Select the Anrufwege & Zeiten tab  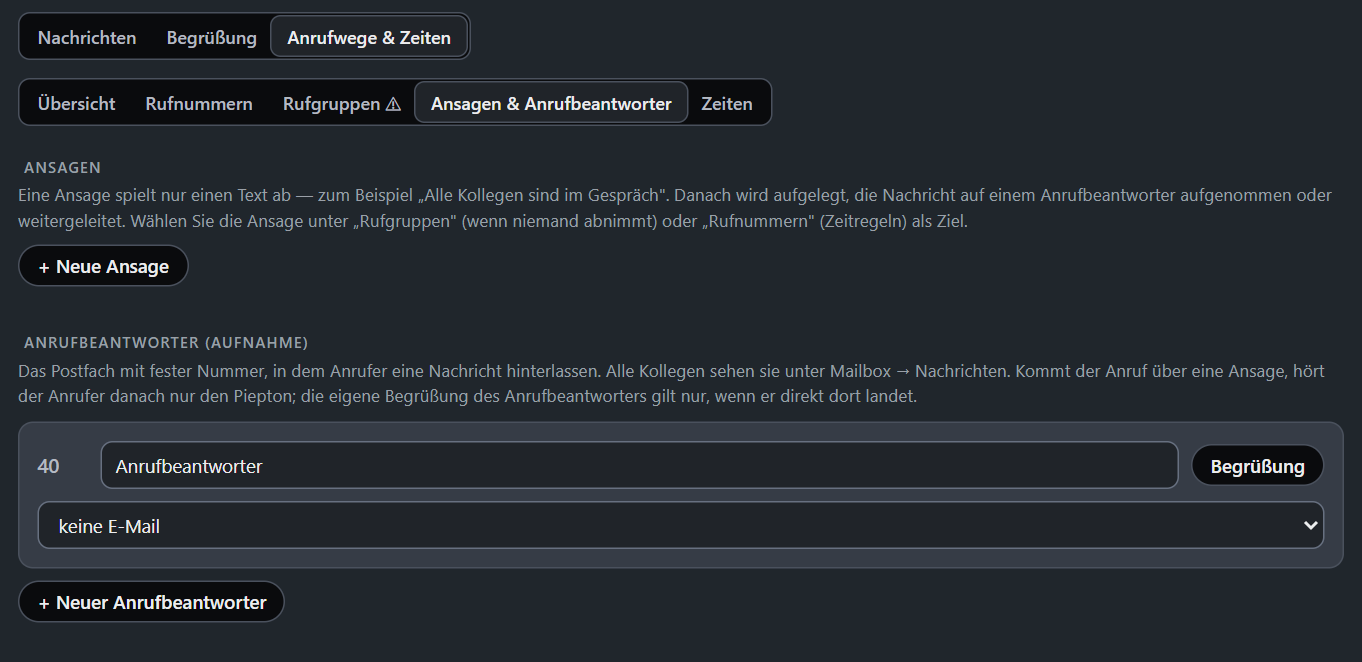[369, 38]
